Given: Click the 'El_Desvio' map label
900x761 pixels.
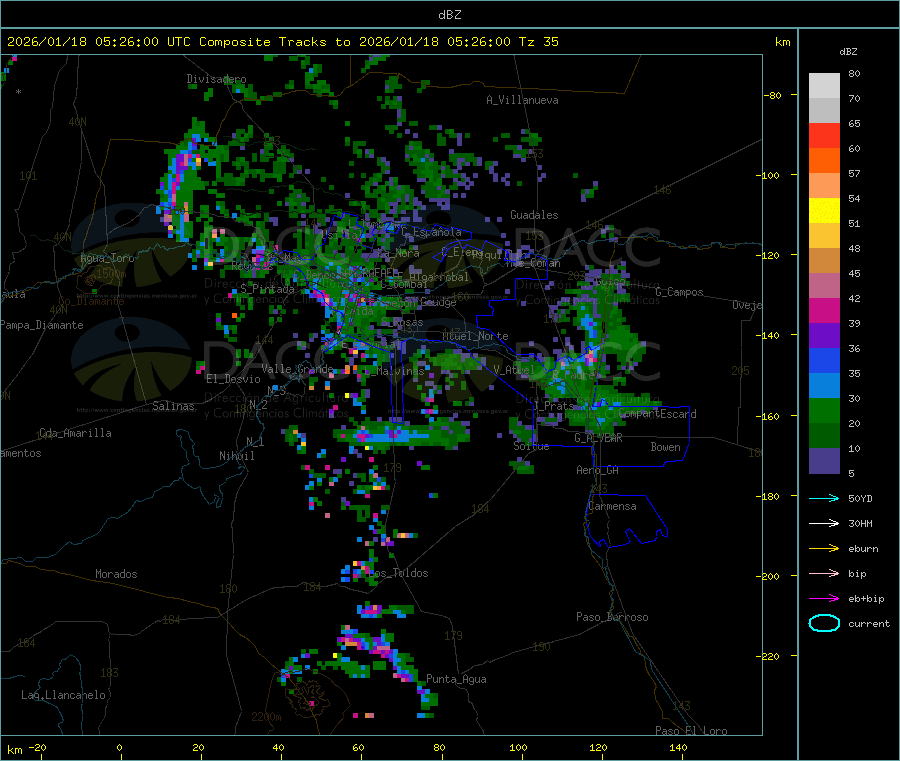Looking at the screenshot, I should click(x=233, y=379).
